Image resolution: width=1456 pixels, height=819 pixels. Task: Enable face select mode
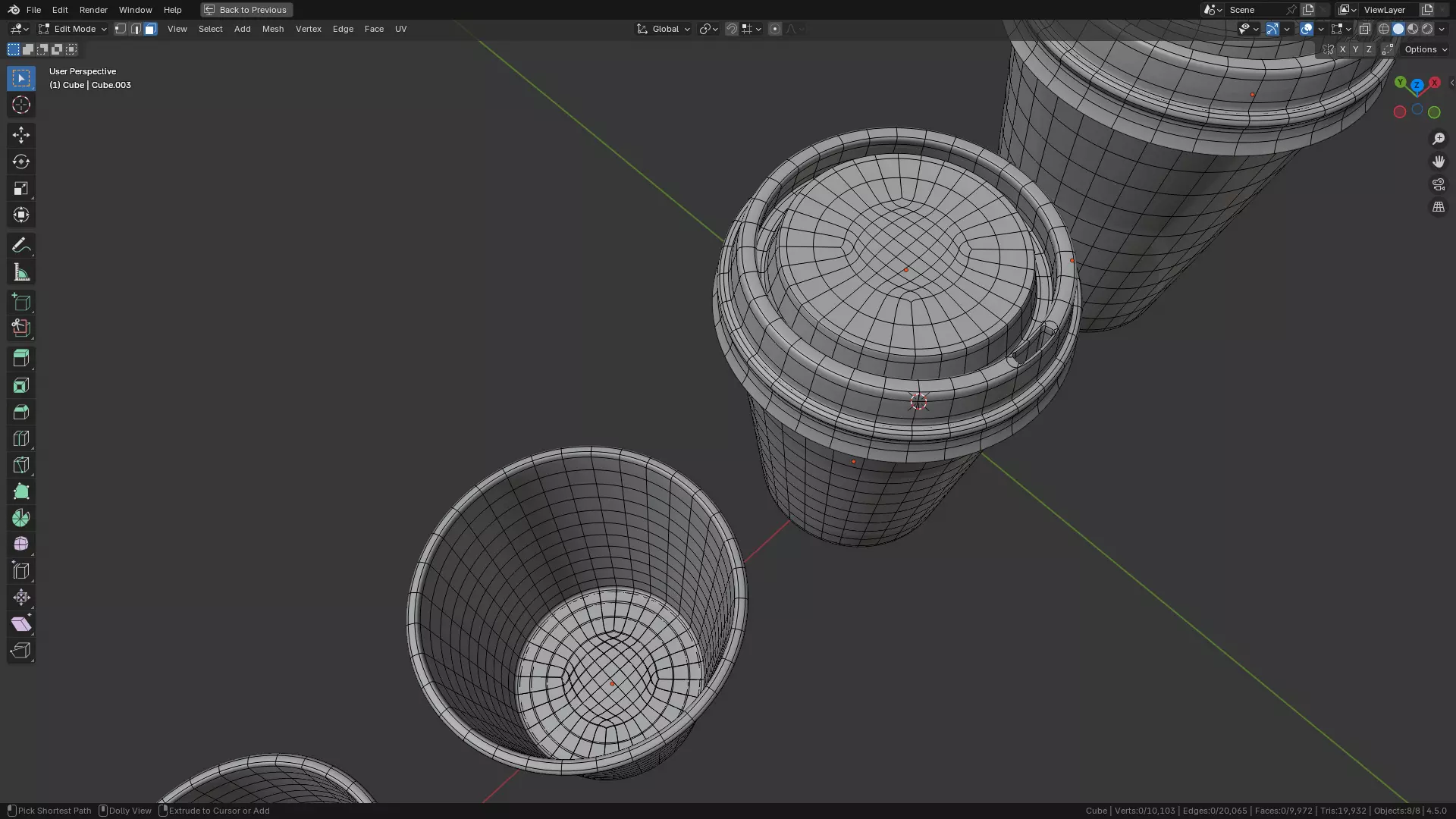coord(150,29)
